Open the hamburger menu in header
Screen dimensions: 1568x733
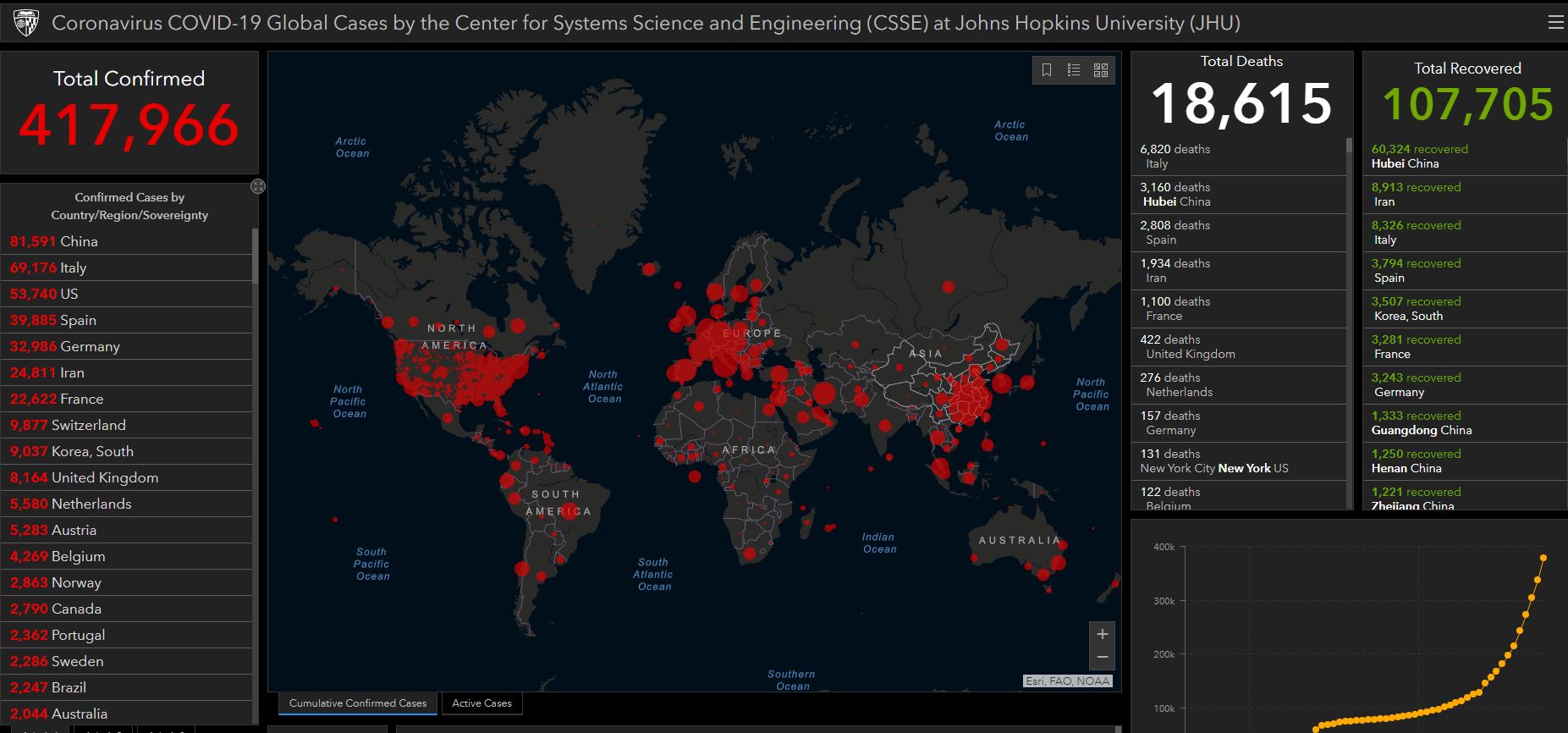pos(1555,23)
